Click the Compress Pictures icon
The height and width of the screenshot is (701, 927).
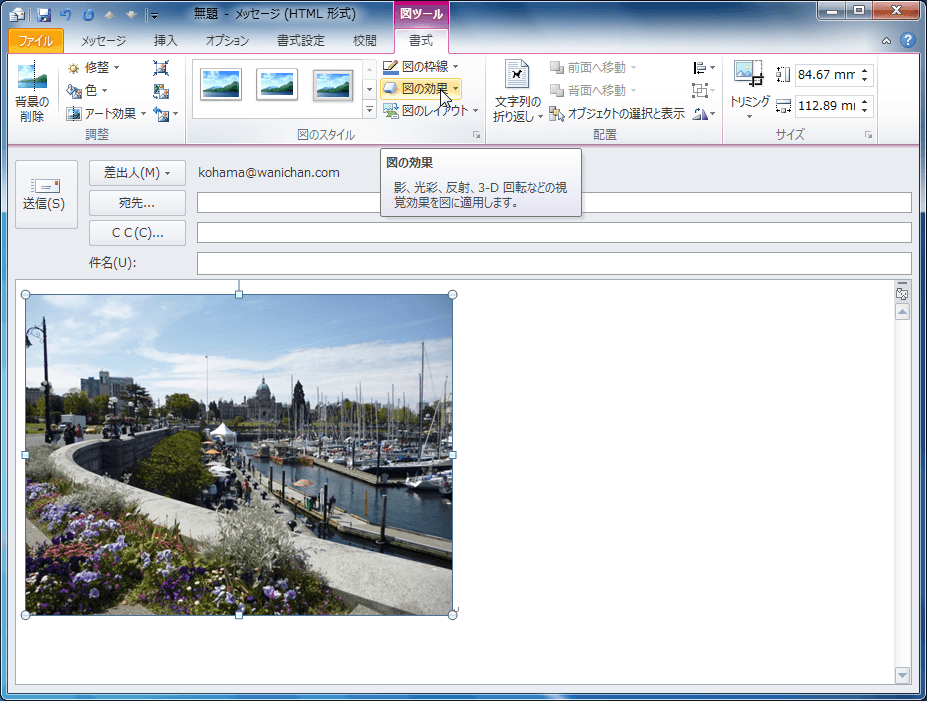pos(161,67)
